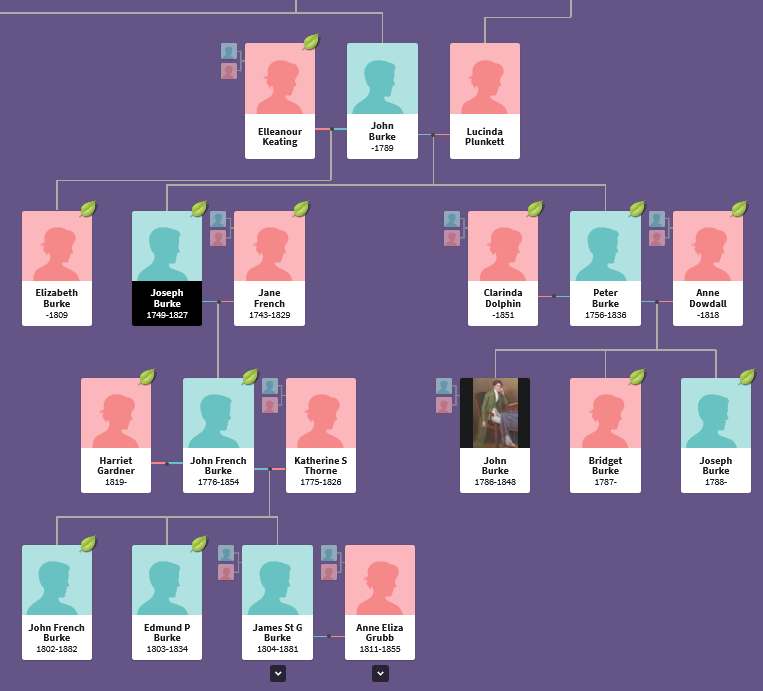
Task: Expand arrow below Anne Eliza Grubb
Action: (x=380, y=674)
